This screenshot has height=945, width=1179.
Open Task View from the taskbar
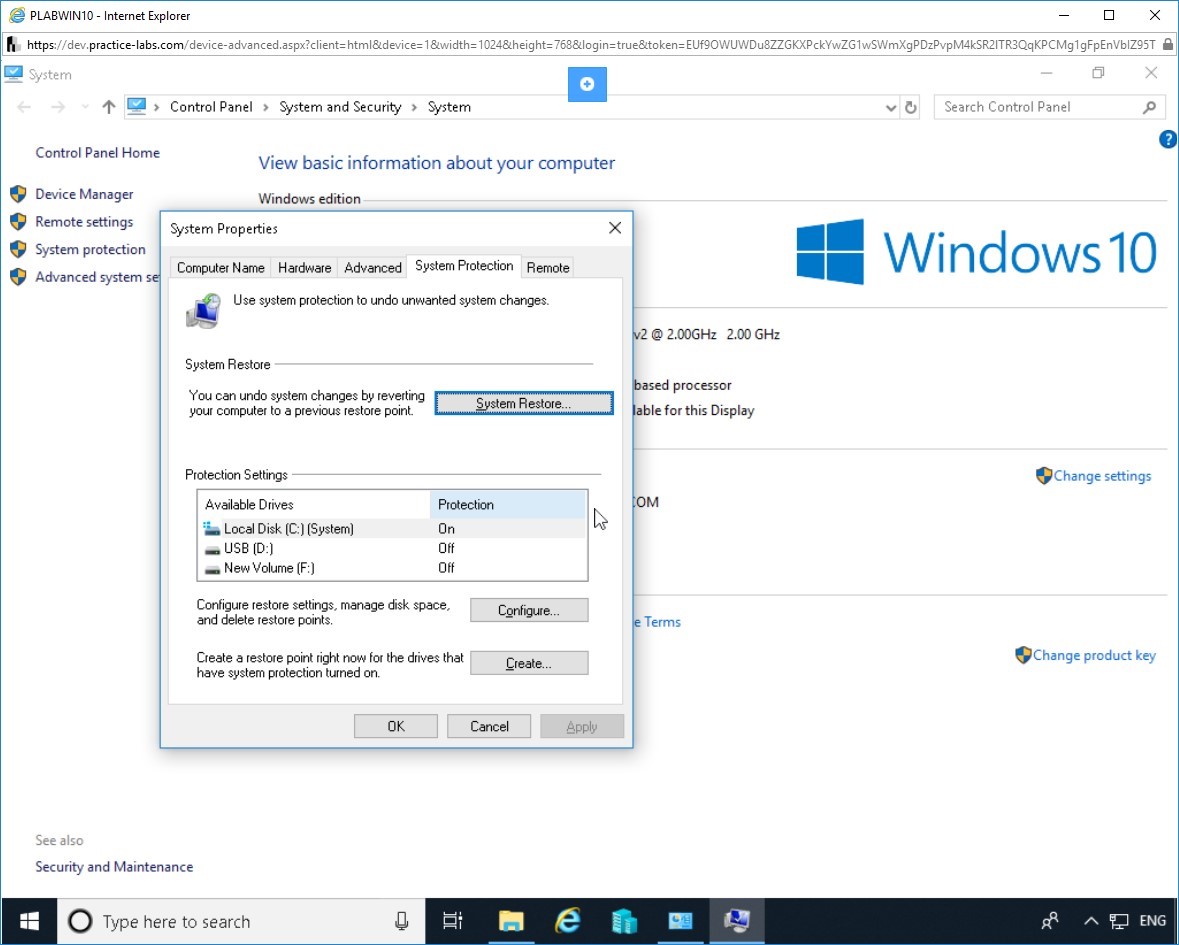pyautogui.click(x=453, y=921)
